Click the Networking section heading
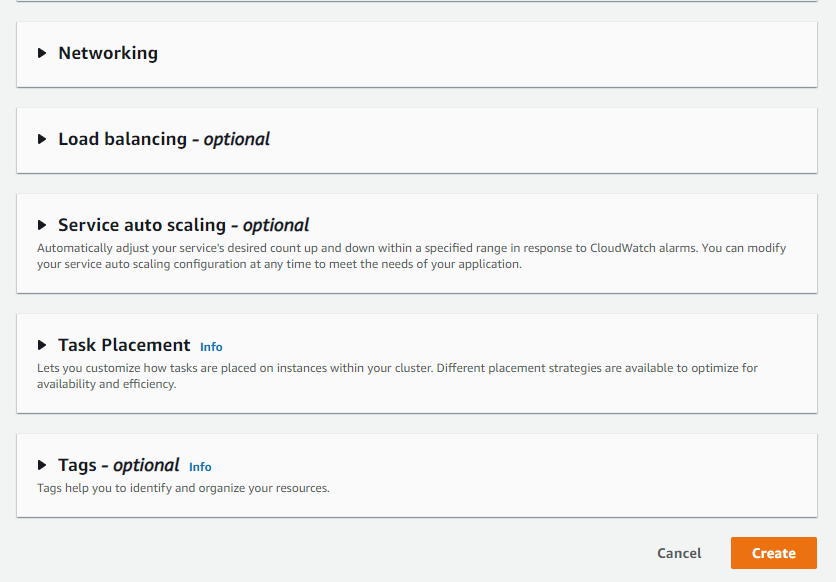This screenshot has width=836, height=582. click(108, 53)
